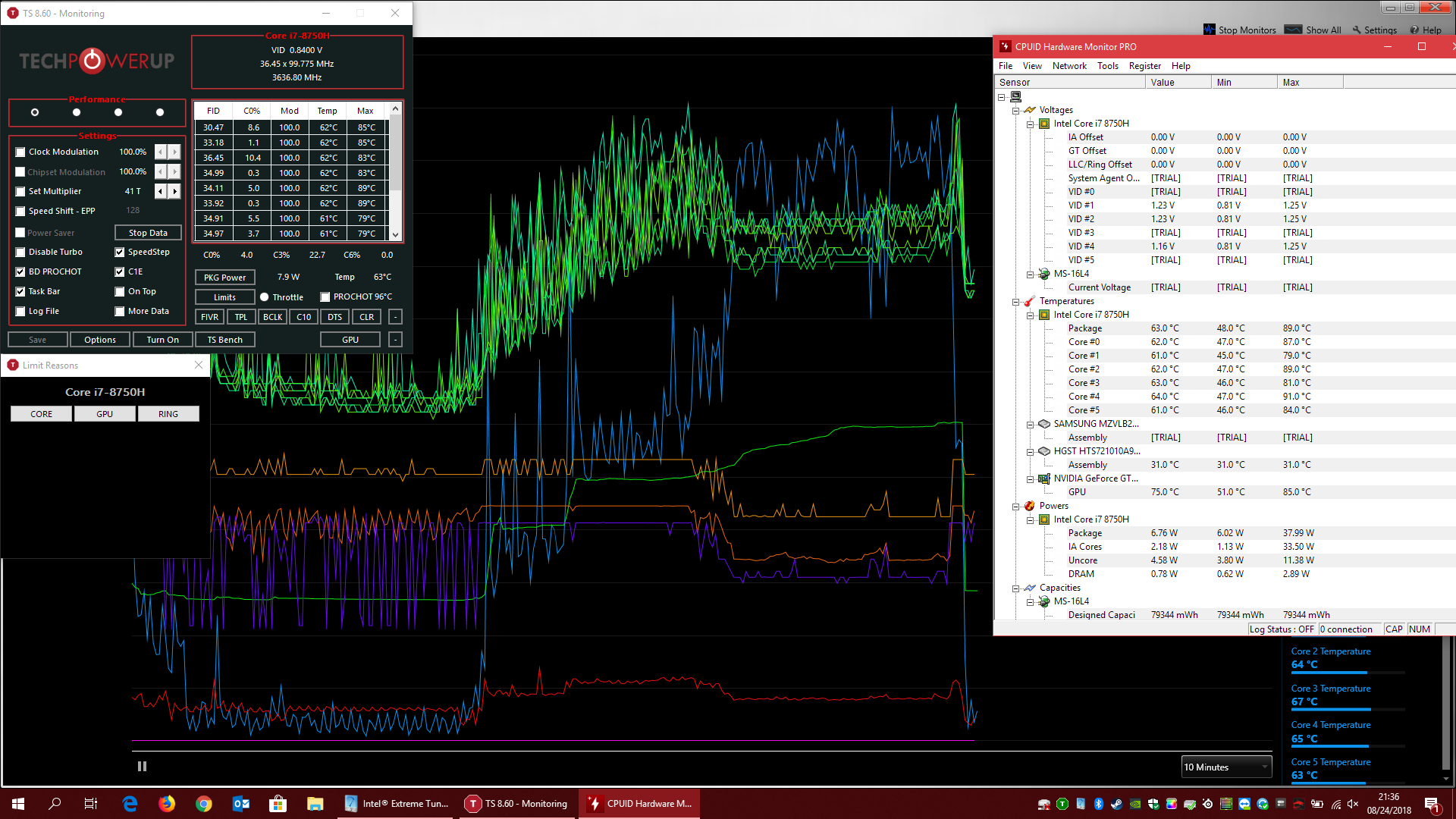Image resolution: width=1456 pixels, height=819 pixels.
Task: Open Windows Start menu
Action: point(18,804)
